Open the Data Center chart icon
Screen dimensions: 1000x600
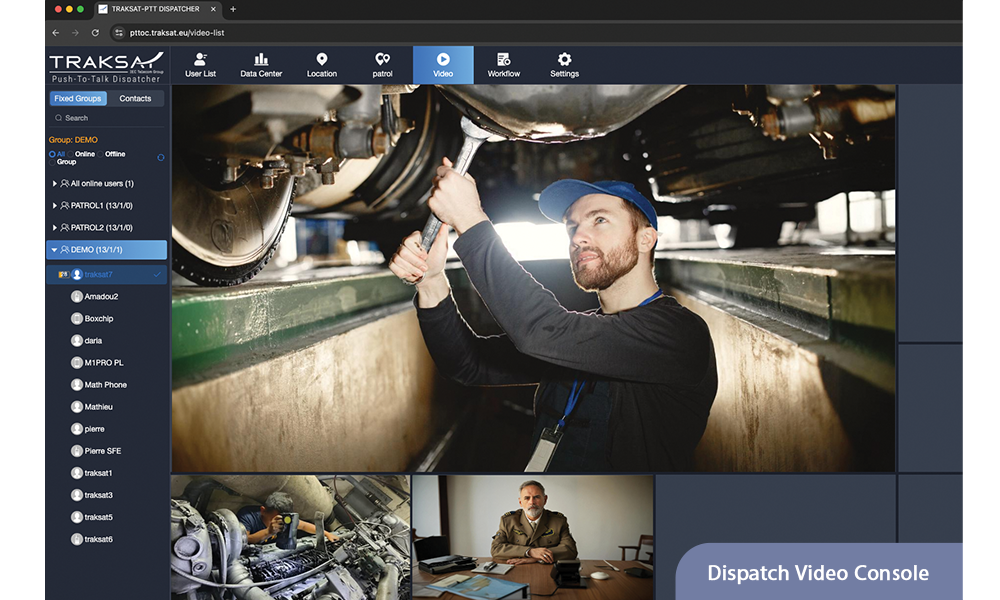tap(261, 60)
